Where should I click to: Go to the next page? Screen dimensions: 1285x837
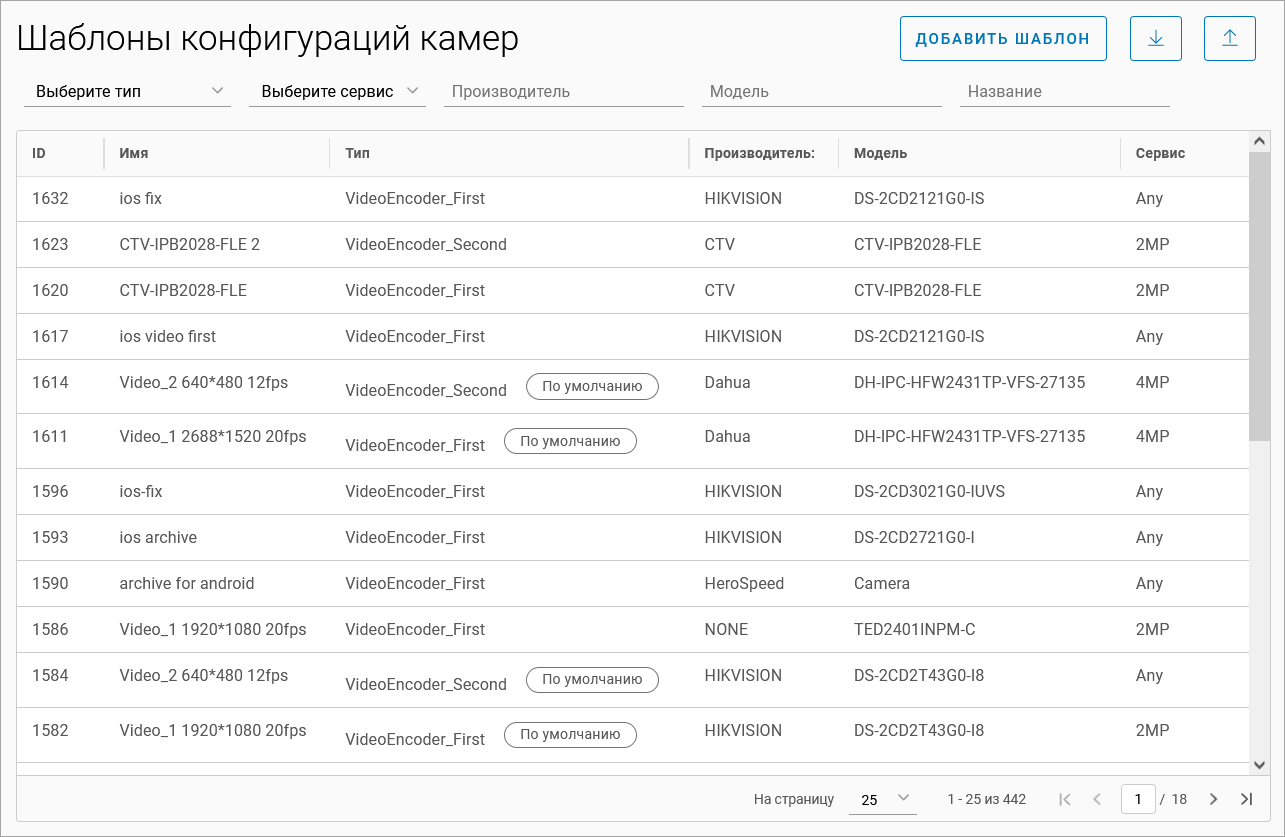coord(1213,799)
